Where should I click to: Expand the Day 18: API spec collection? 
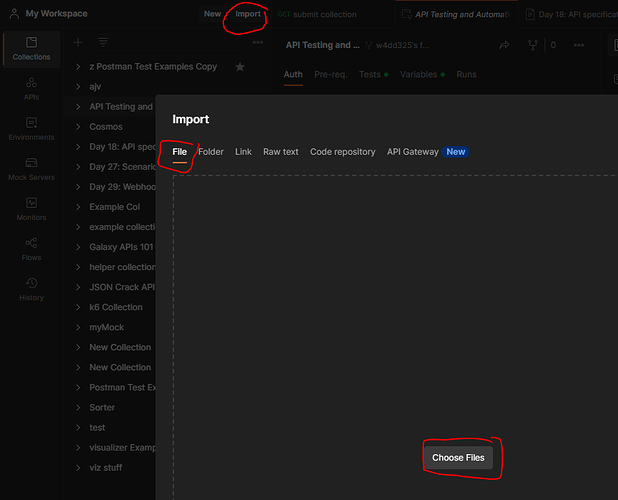point(78,147)
